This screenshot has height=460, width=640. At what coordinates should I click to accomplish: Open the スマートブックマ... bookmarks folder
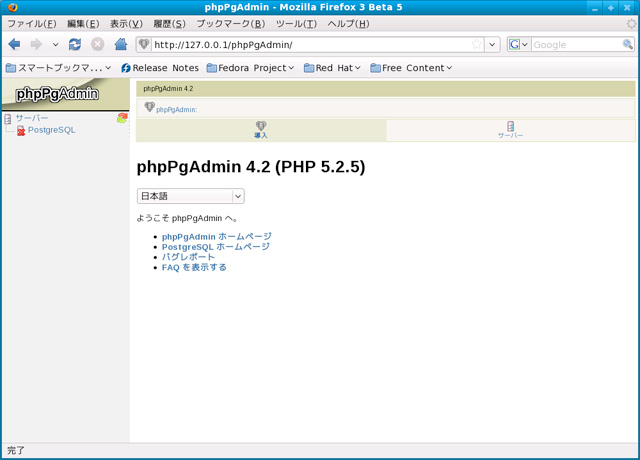58,68
